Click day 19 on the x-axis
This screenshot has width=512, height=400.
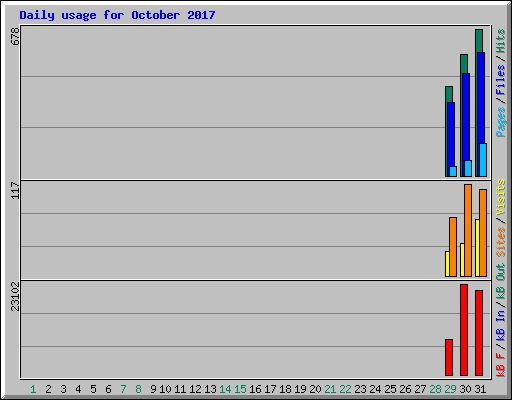coord(300,389)
